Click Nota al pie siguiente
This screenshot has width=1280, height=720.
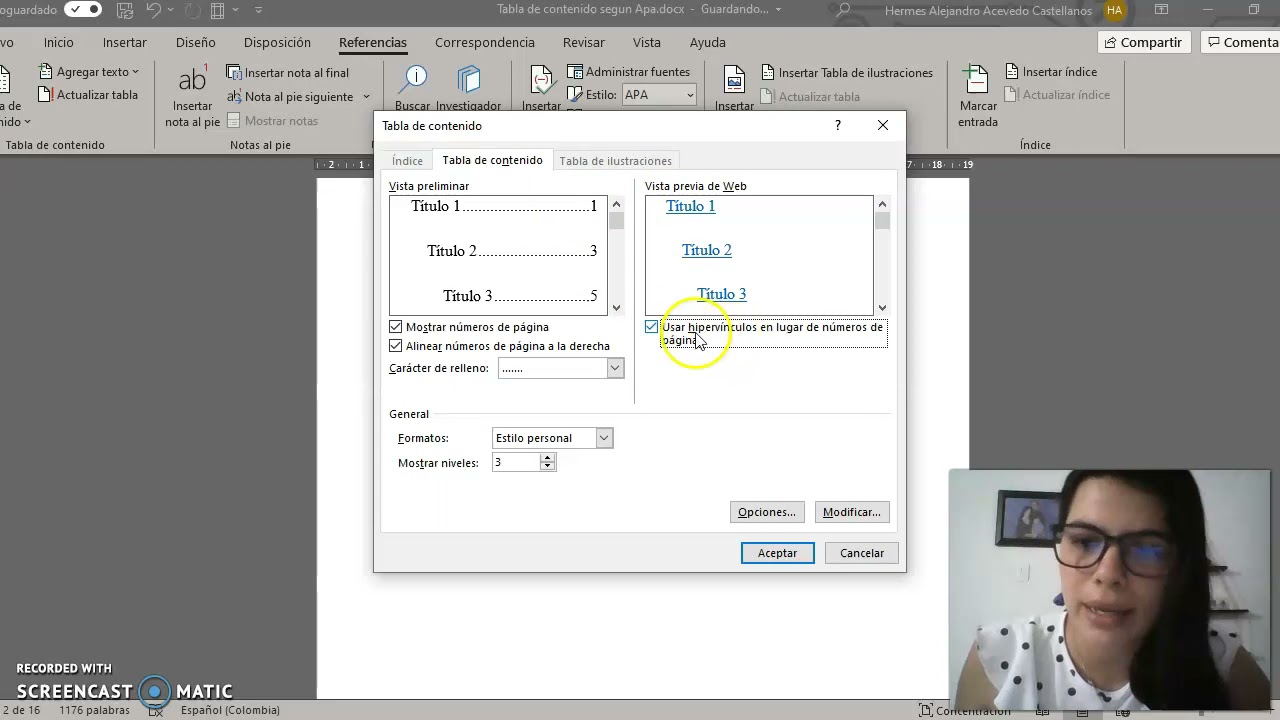(290, 97)
